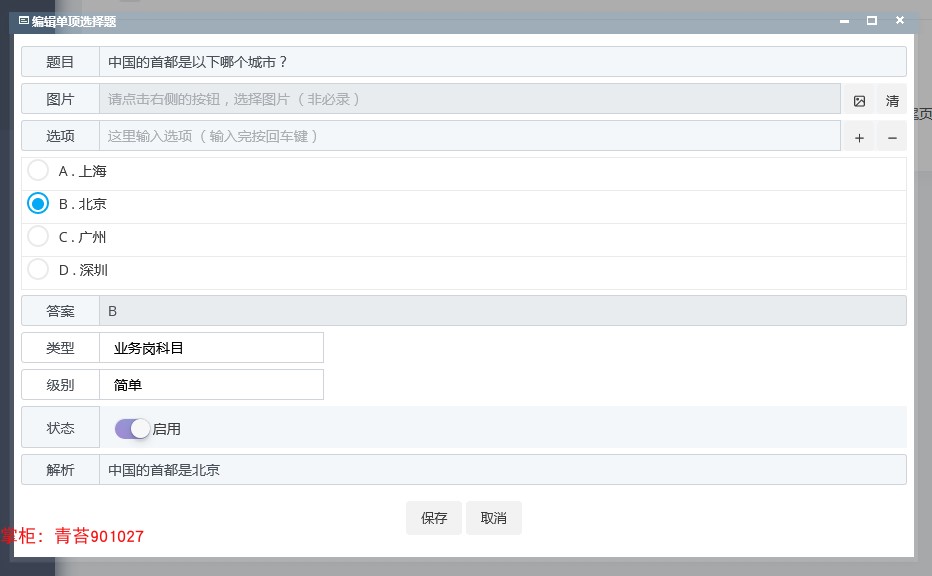Open the 级别 selector showing 简单

[x=211, y=384]
